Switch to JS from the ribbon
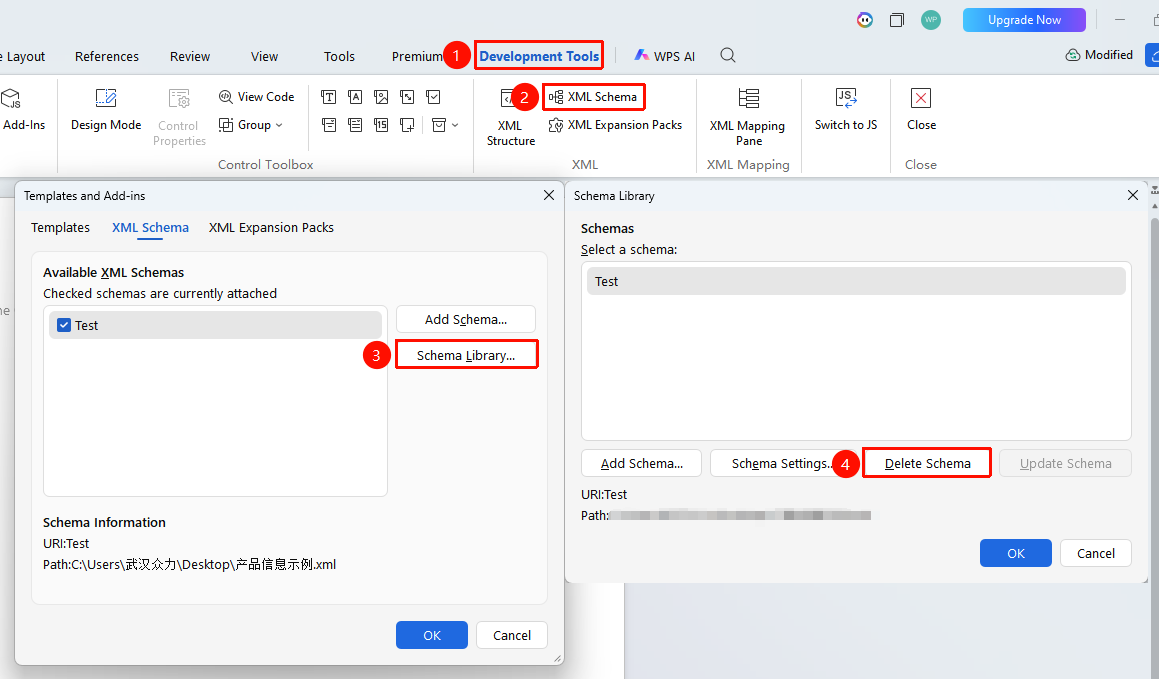 pyautogui.click(x=846, y=109)
